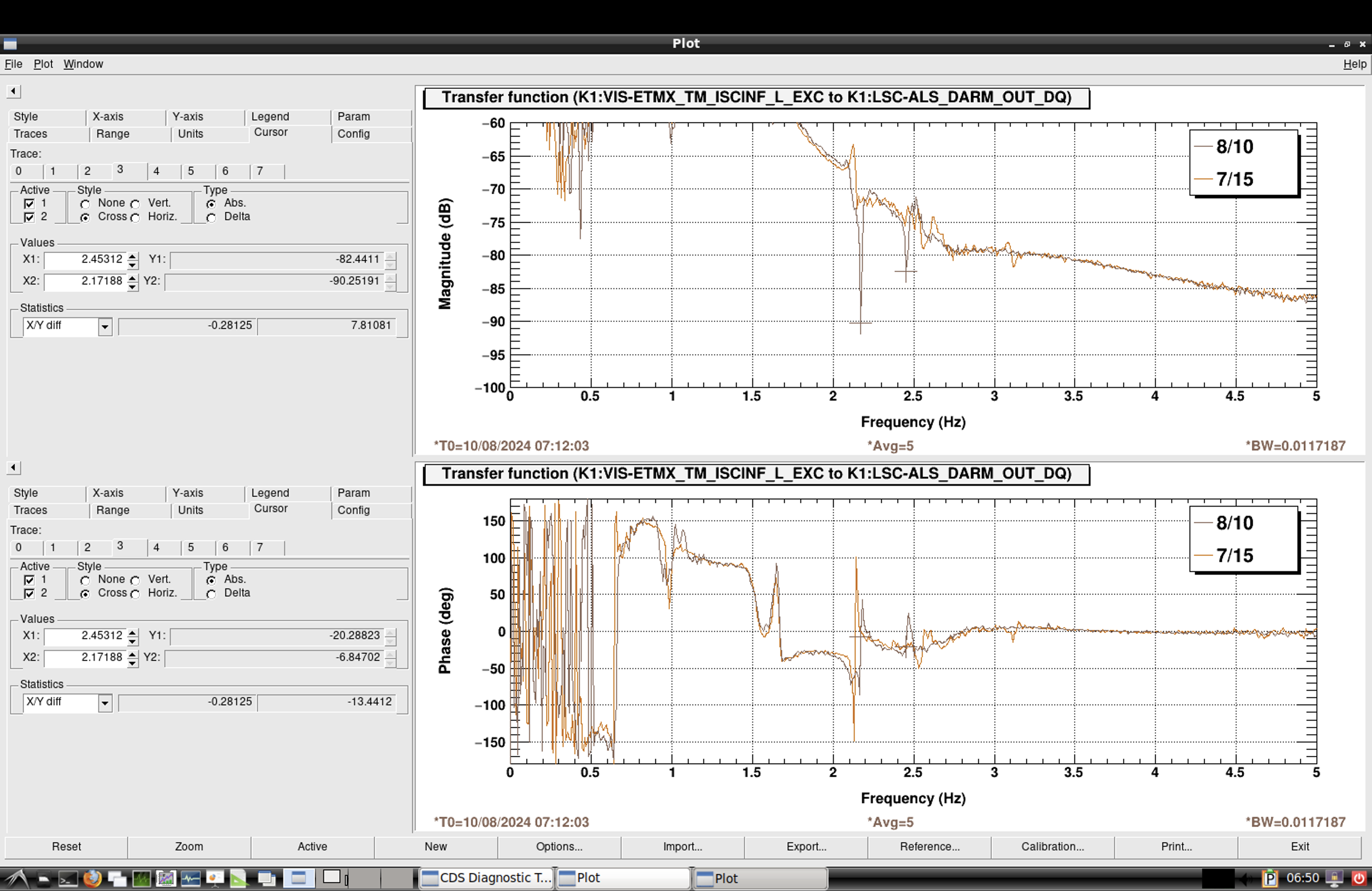Switch to Legend tab in upper panel
The image size is (1372, 891).
click(270, 117)
